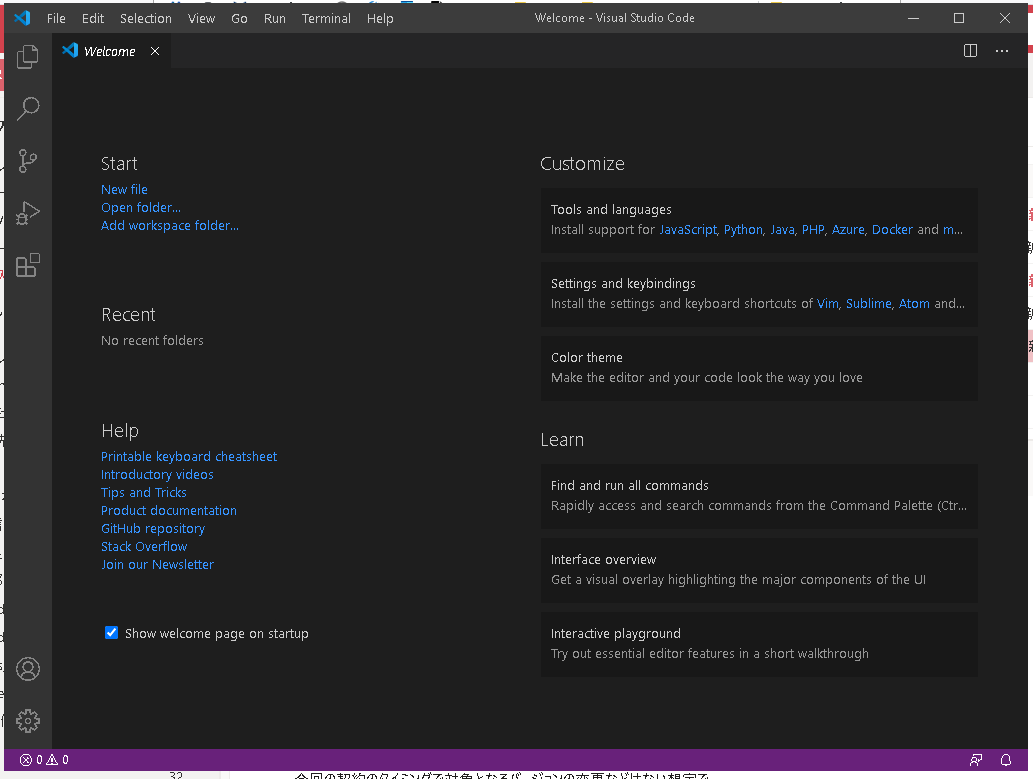1033x779 pixels.
Task: Open the View menu
Action: click(x=201, y=18)
